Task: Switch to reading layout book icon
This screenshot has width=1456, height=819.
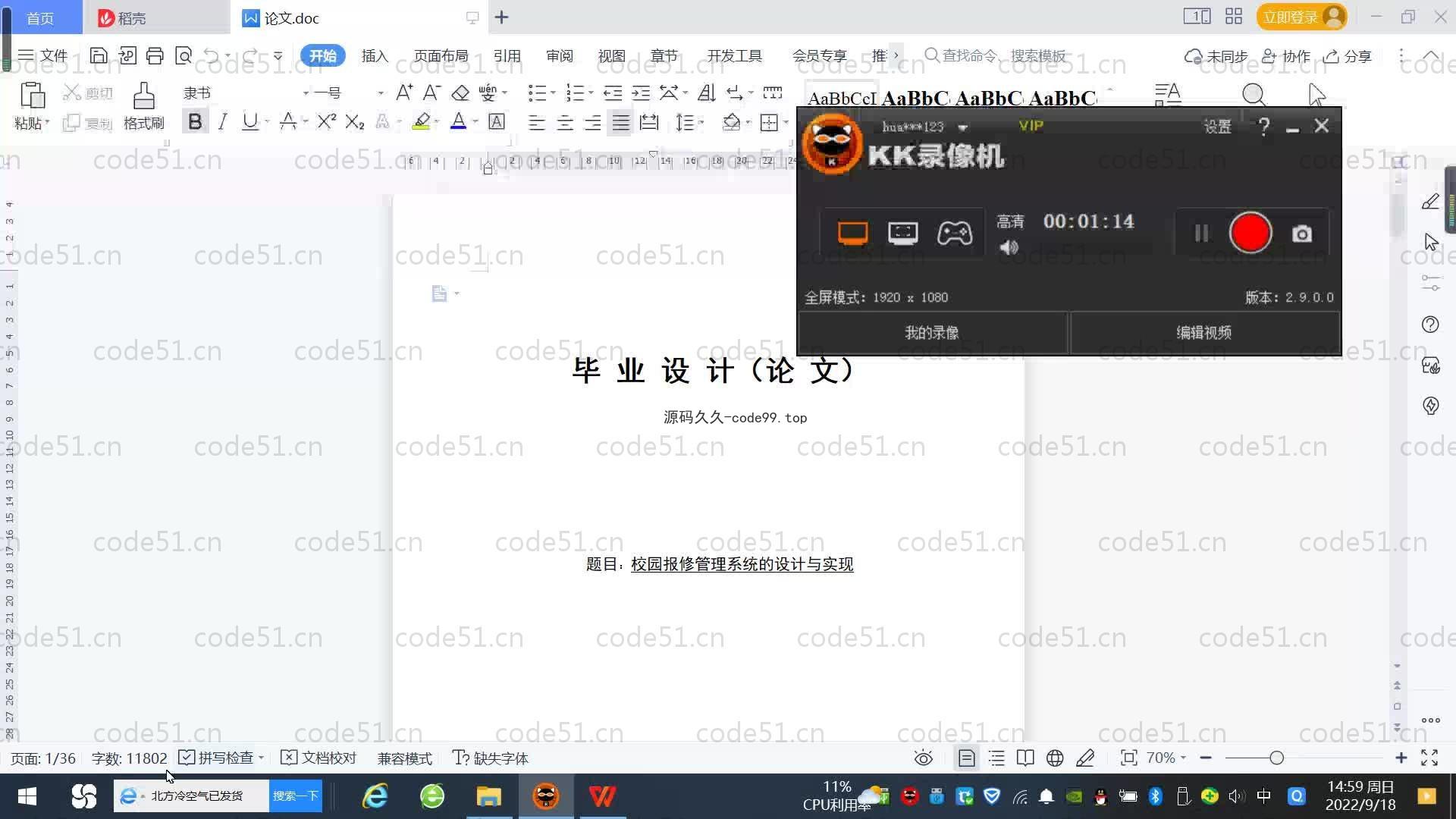Action: pos(1025,758)
